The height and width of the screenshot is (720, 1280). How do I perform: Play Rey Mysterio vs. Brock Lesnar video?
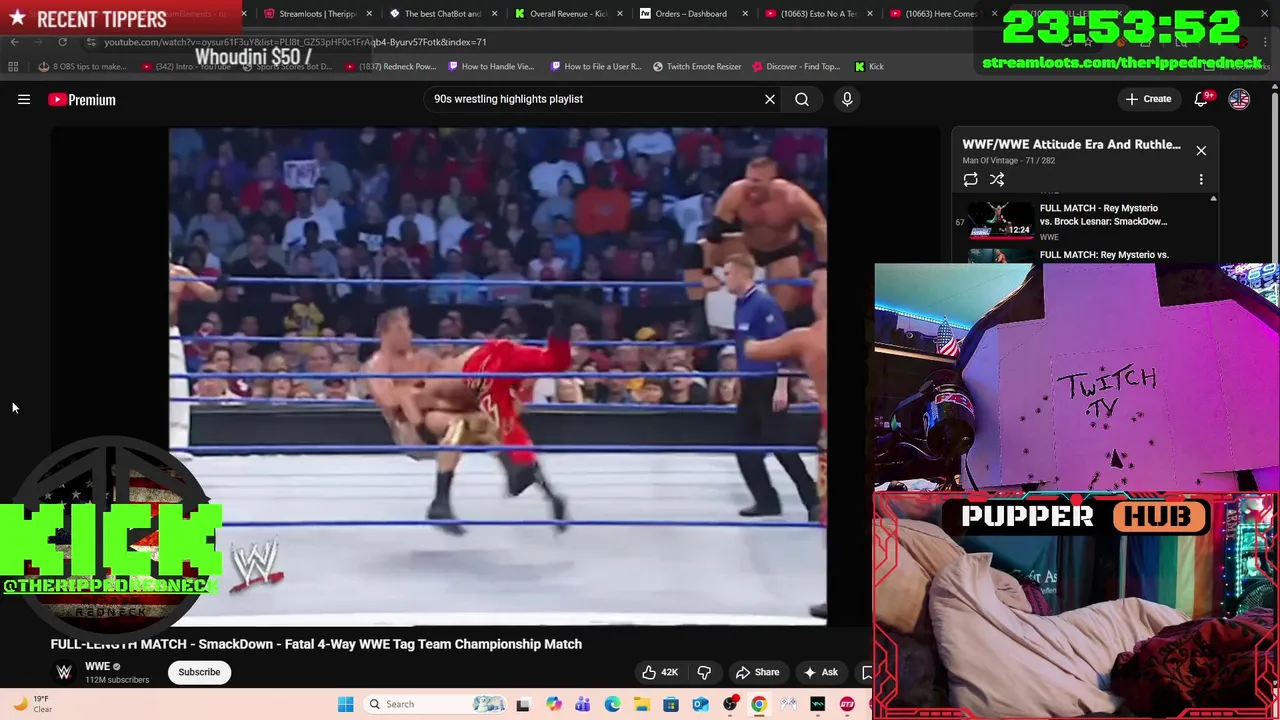[1086, 221]
